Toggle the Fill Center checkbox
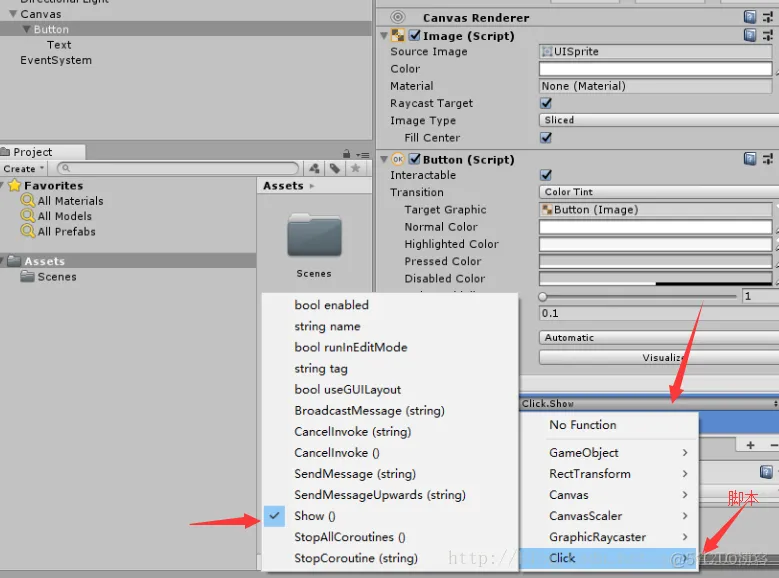Screen dimensions: 779x578 coord(546,137)
